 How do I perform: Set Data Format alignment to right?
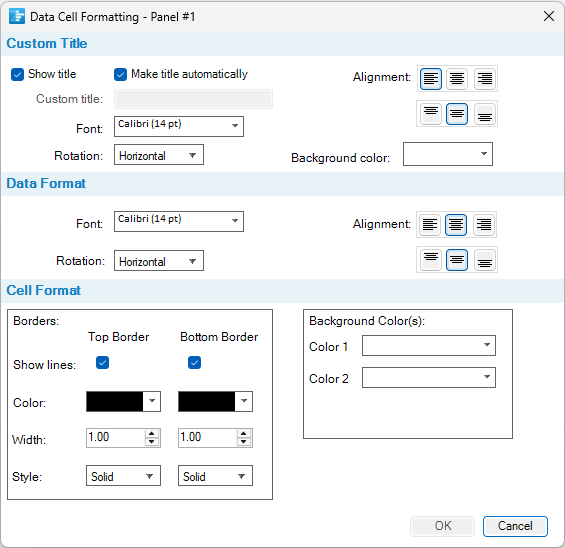tap(484, 225)
